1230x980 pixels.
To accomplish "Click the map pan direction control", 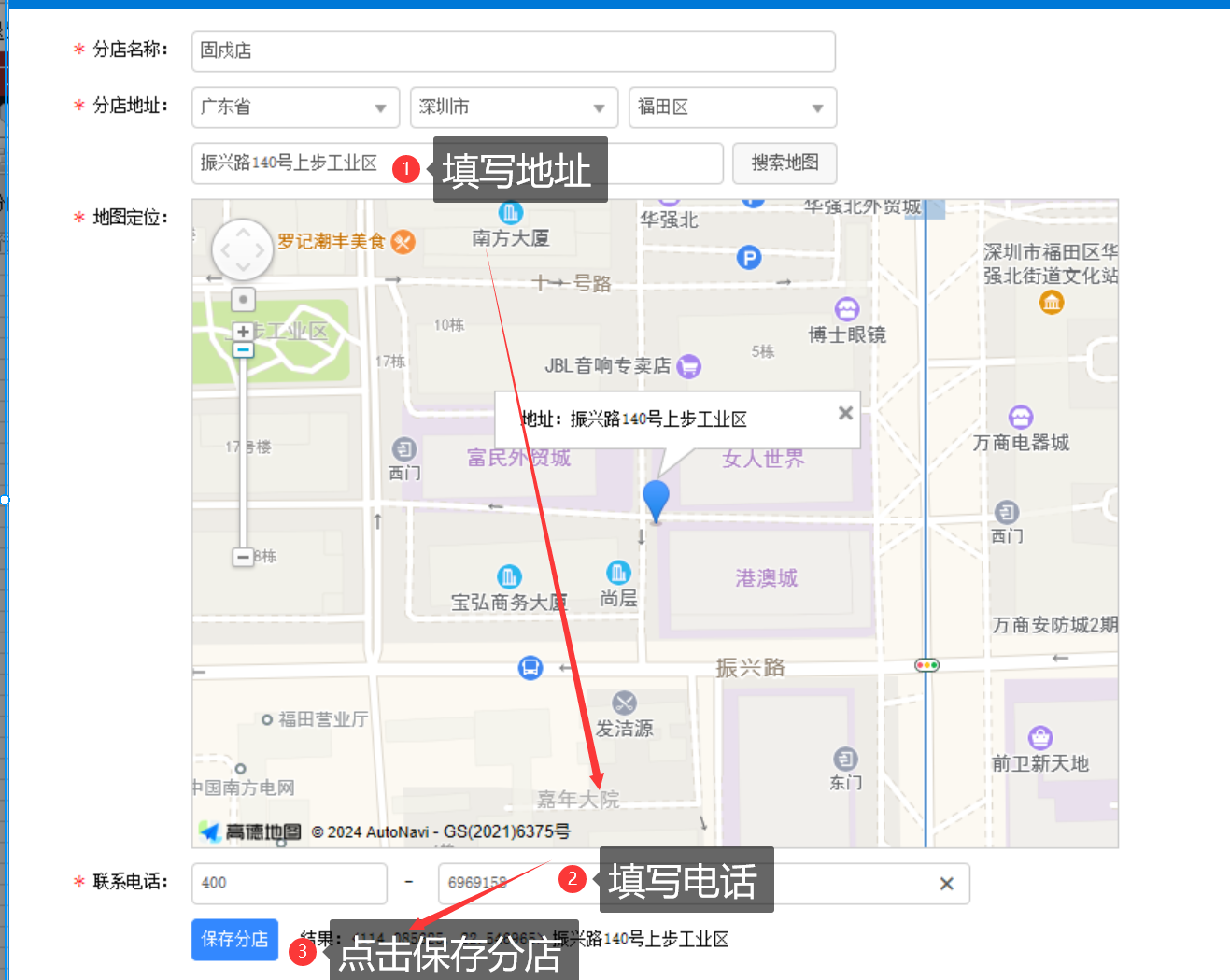I will [243, 250].
